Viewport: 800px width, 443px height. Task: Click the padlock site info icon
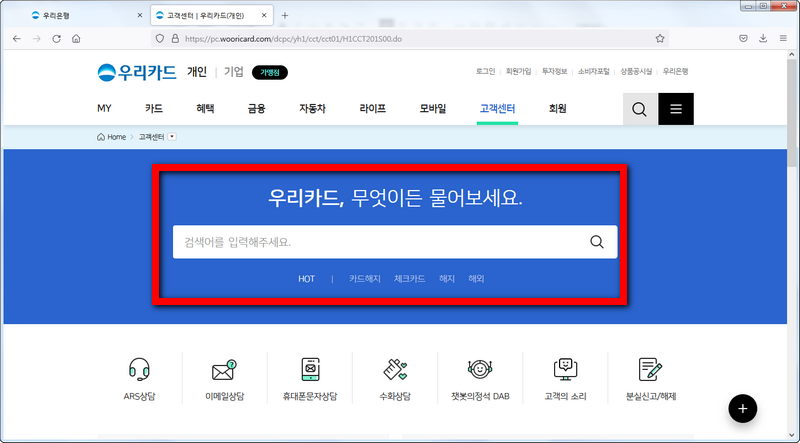pyautogui.click(x=175, y=39)
